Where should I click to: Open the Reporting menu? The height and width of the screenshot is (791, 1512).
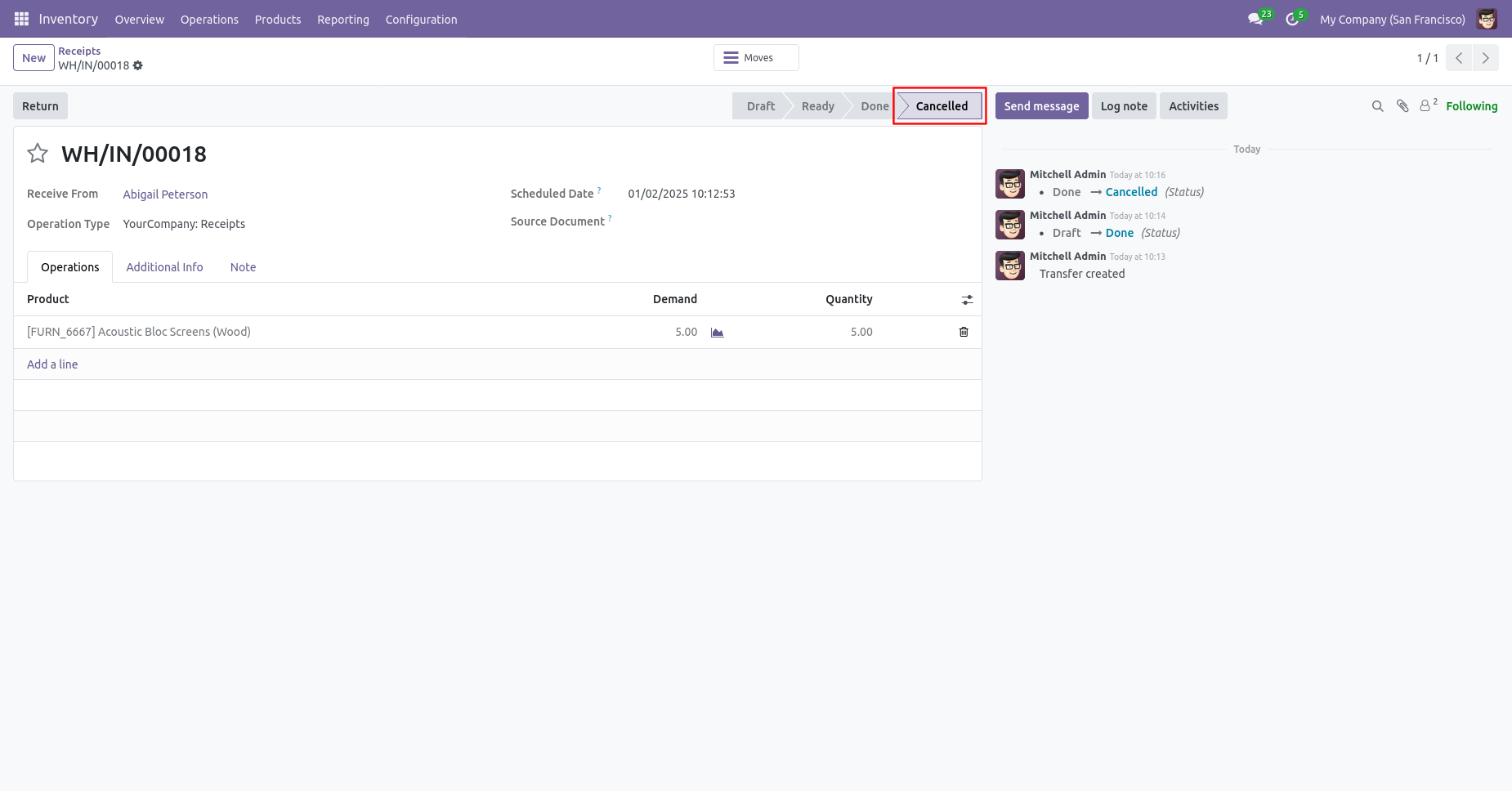click(343, 20)
